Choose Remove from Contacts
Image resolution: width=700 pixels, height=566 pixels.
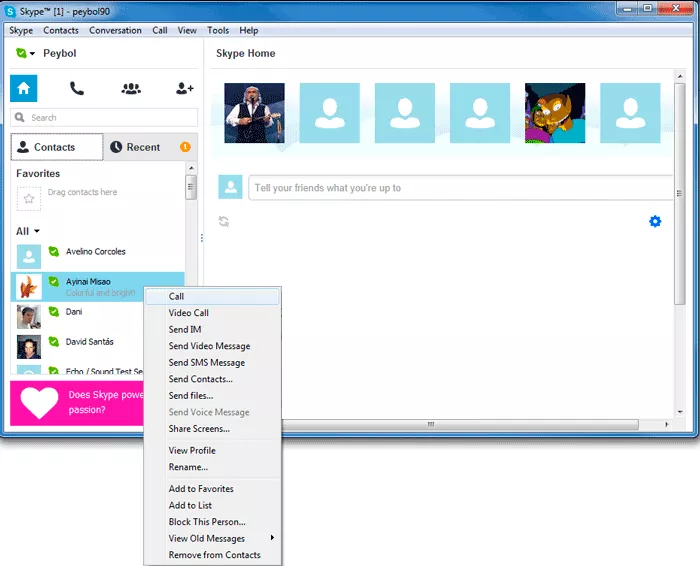point(213,555)
